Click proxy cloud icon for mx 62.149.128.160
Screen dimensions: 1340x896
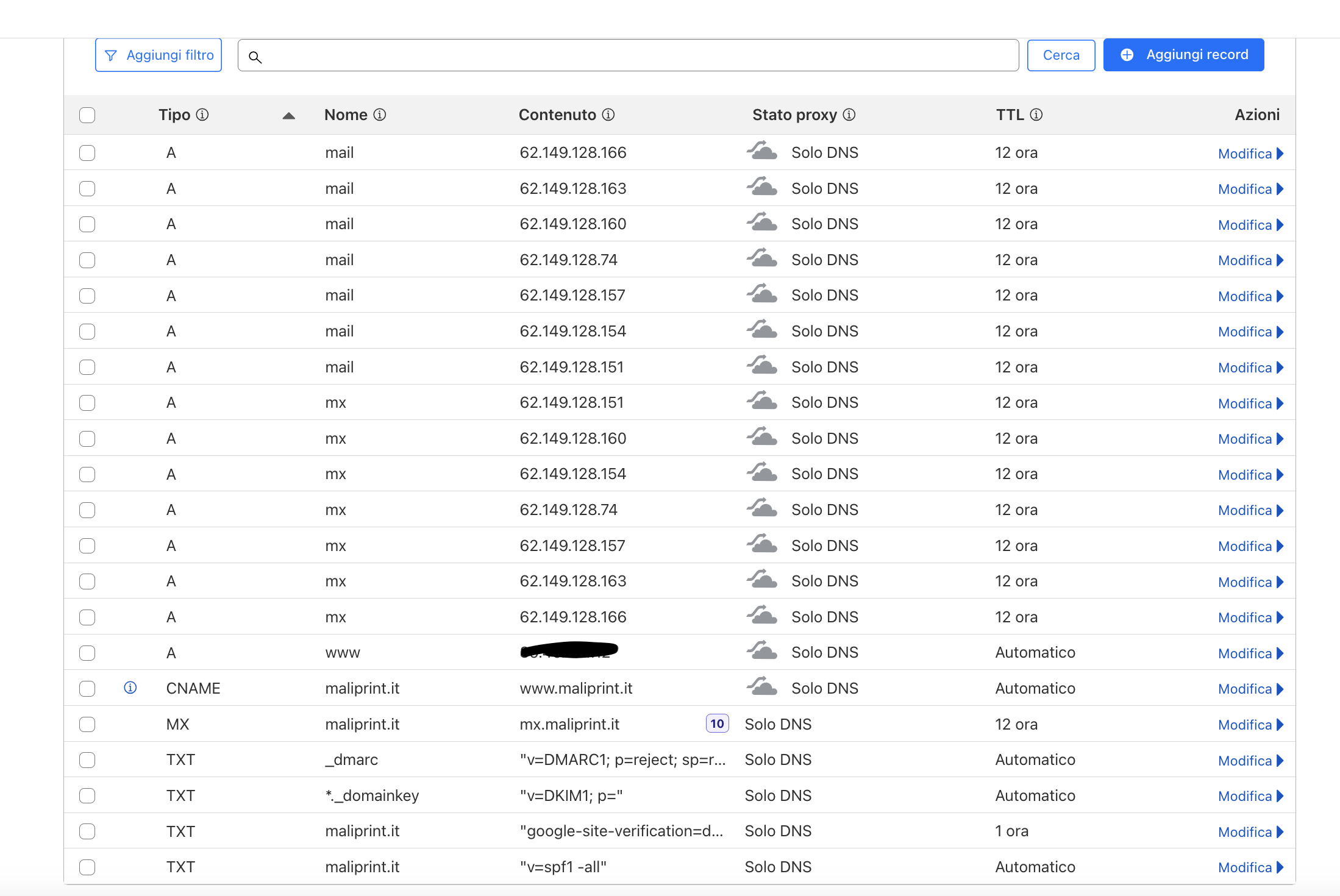[x=762, y=436]
